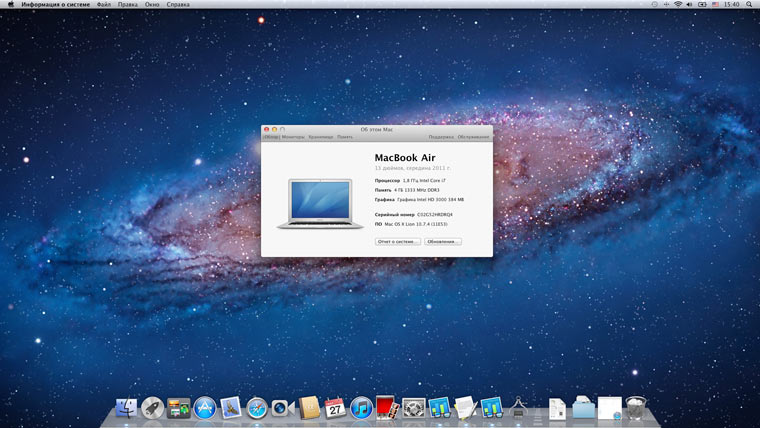Open Photo Booth icon in Dock
Image resolution: width=760 pixels, height=428 pixels.
point(387,408)
